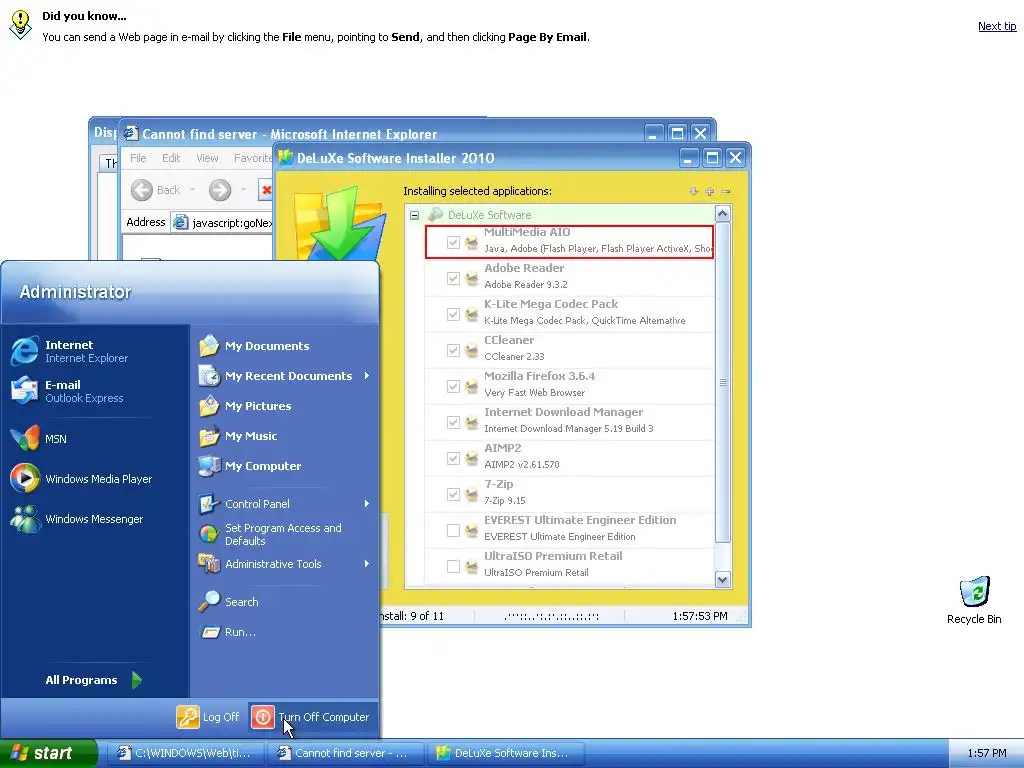Toggle the AIMP2 checkbox
Screen dimensions: 1024x768
point(453,458)
